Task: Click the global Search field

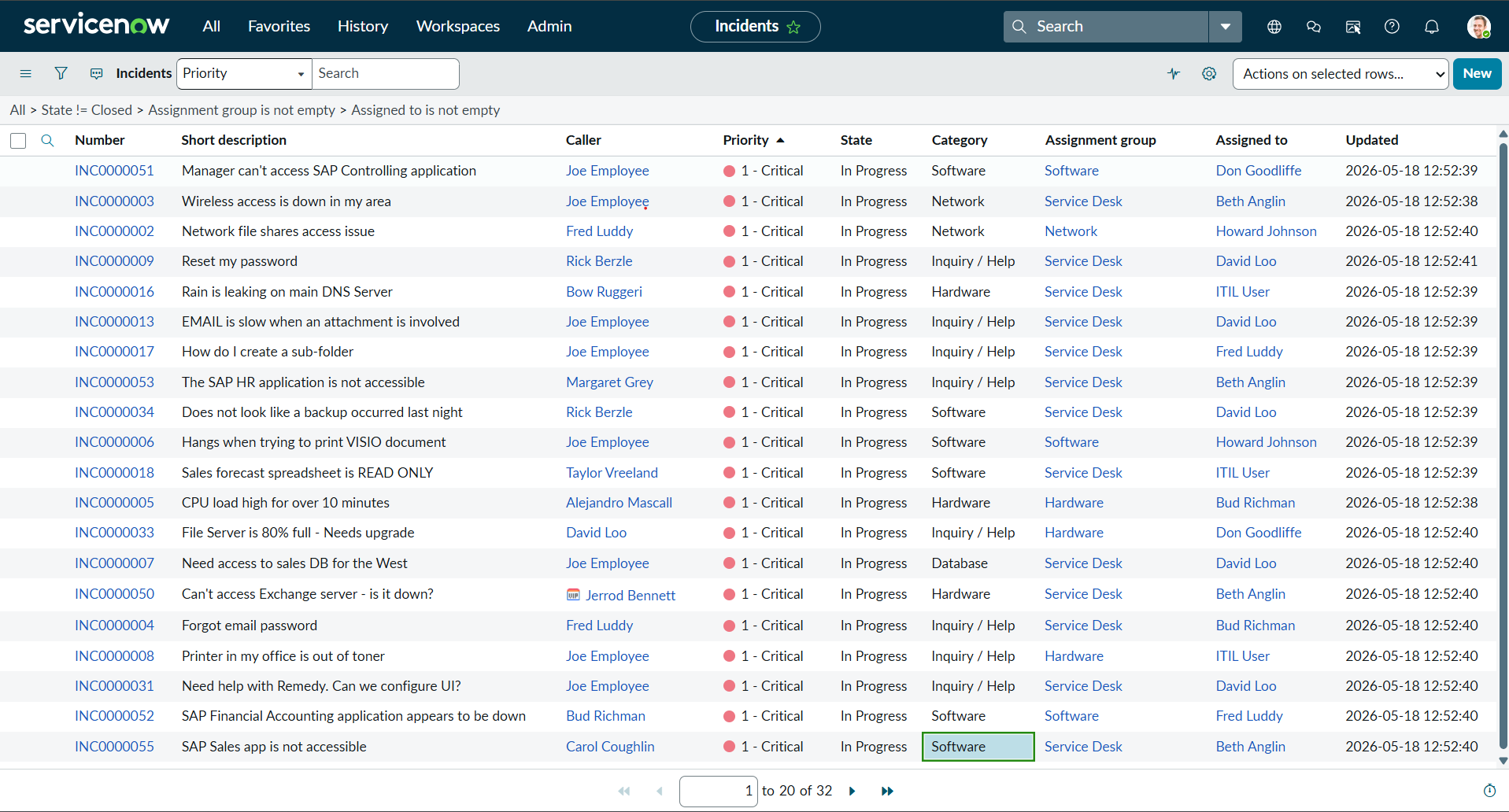Action: point(1106,27)
